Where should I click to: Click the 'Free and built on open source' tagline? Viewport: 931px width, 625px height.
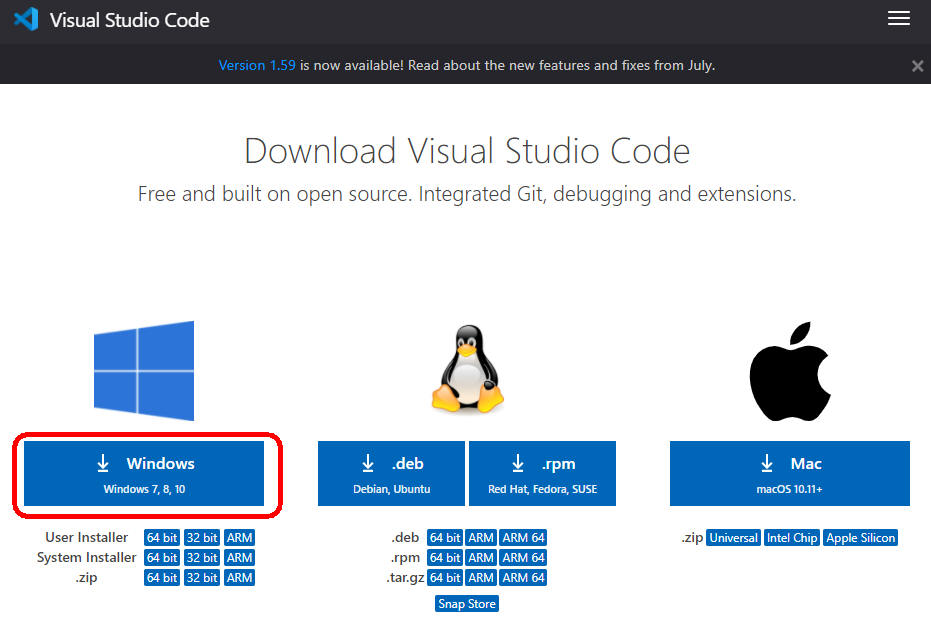(467, 194)
